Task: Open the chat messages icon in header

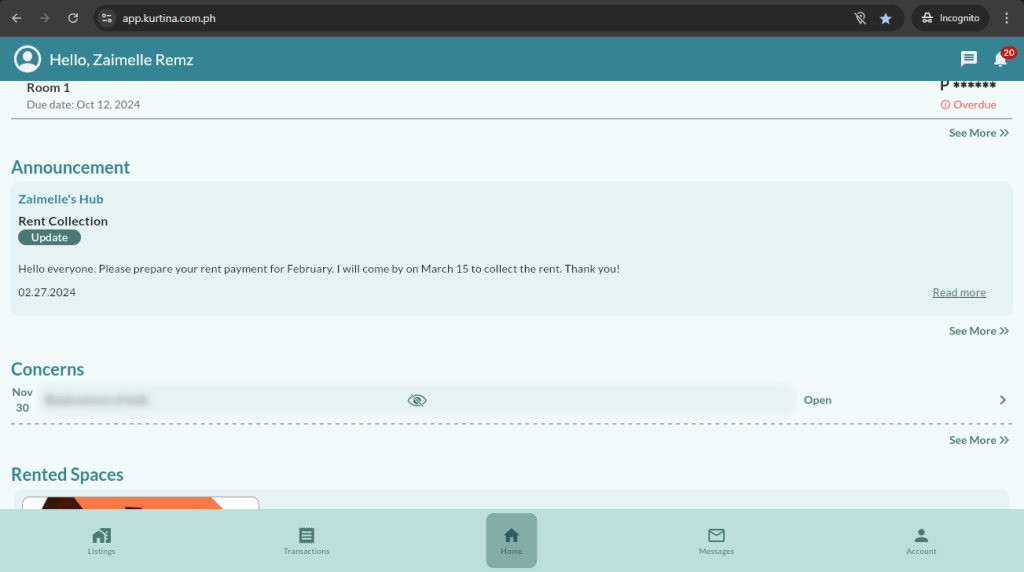Action: pyautogui.click(x=968, y=59)
